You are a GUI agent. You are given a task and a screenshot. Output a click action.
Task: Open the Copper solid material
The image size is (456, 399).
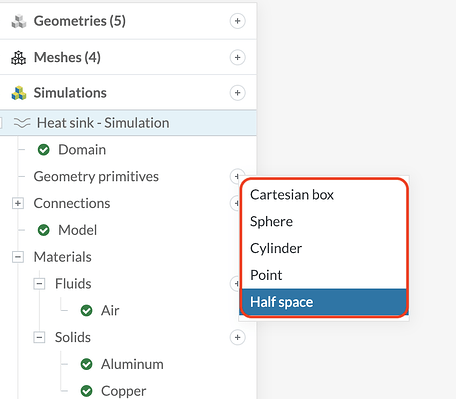coord(123,391)
